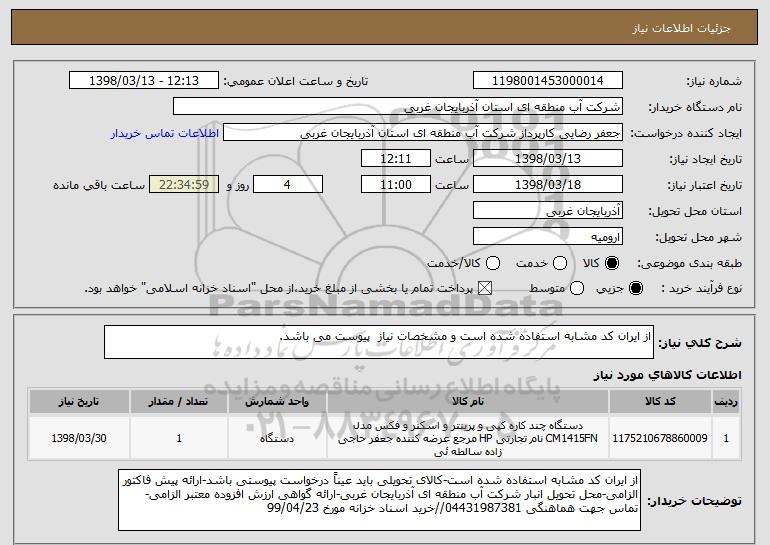Open the buyer contact info link (اطلاعات تماس خریدار)
This screenshot has width=770, height=545.
pos(165,133)
